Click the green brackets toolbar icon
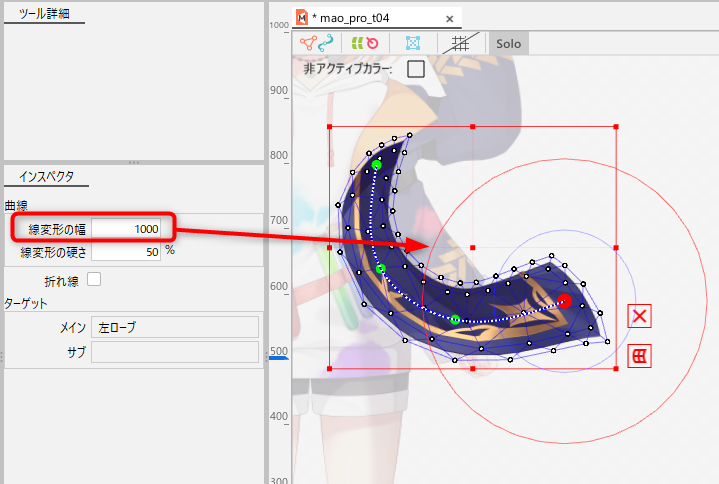This screenshot has width=719, height=484. click(x=355, y=43)
